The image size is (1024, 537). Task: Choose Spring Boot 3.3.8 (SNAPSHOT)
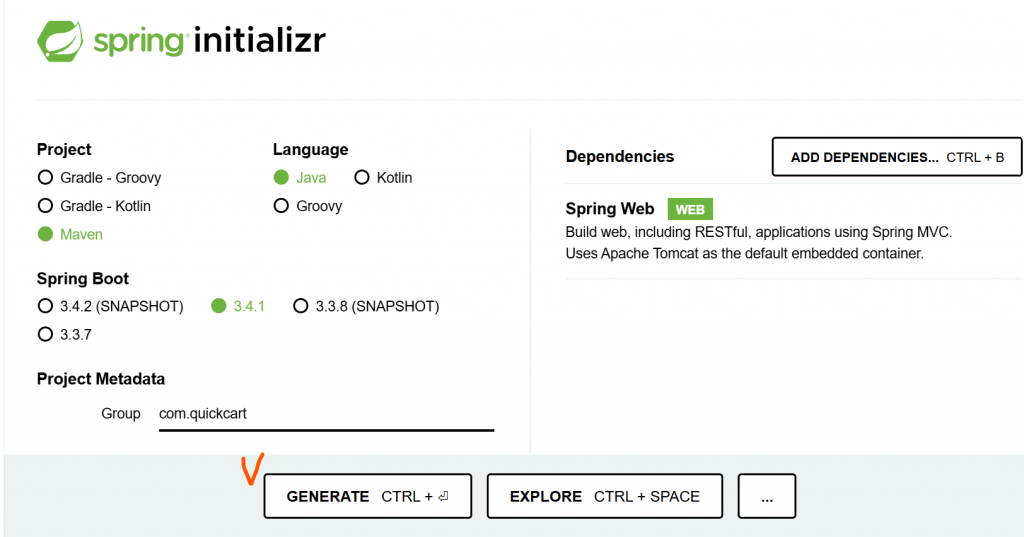click(x=300, y=306)
